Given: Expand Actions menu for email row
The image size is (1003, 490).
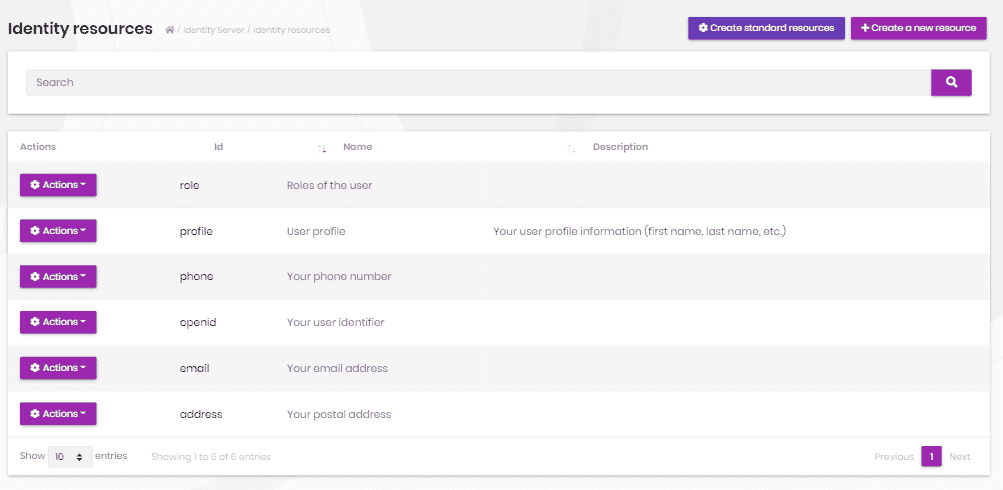Looking at the screenshot, I should coord(58,368).
